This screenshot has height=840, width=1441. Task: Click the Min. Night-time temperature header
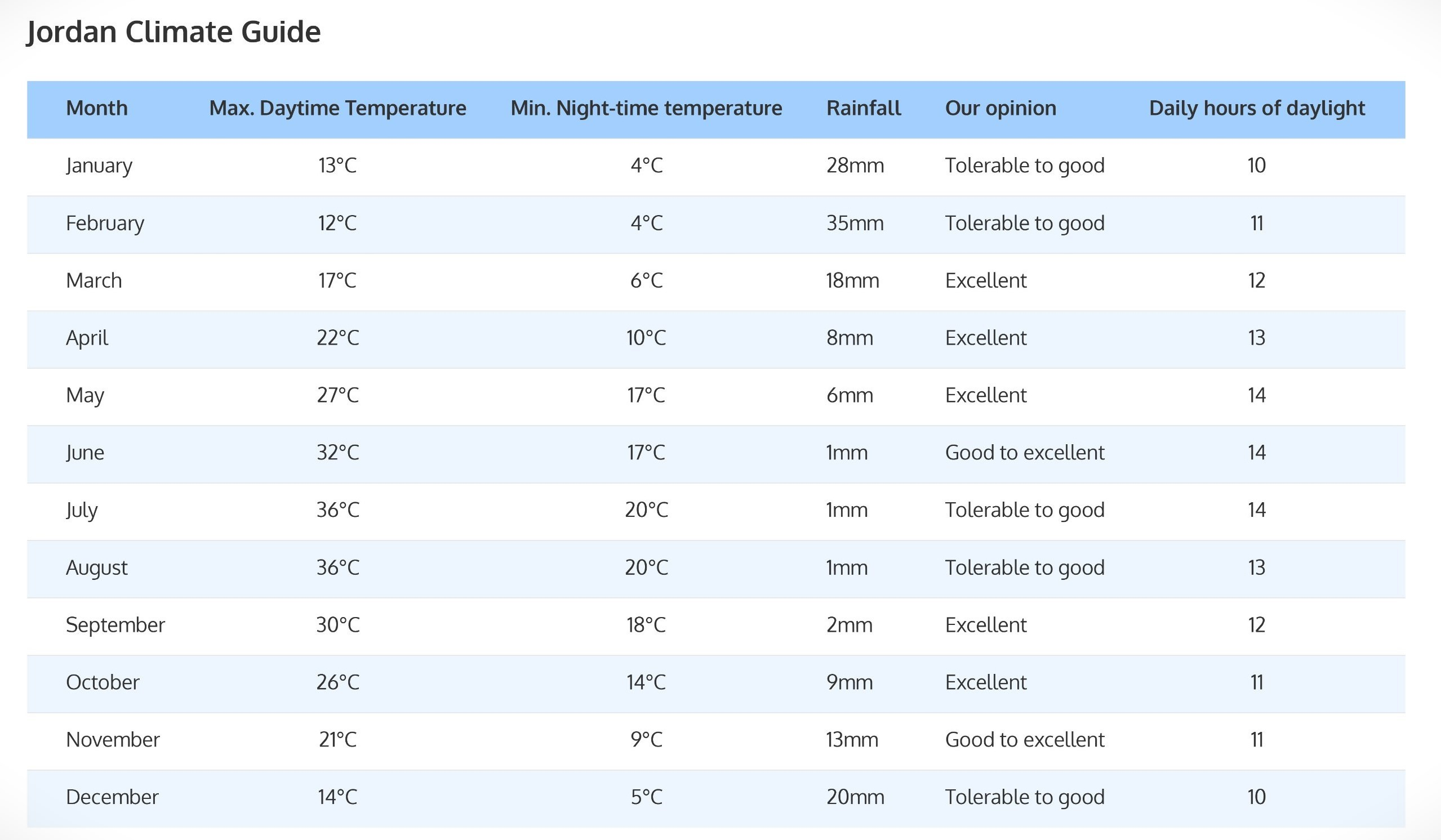(646, 108)
